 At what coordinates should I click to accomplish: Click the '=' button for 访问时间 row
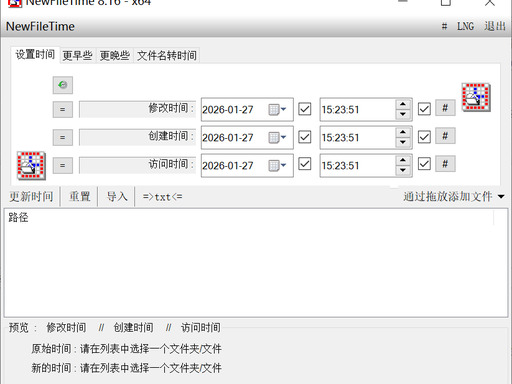pyautogui.click(x=63, y=165)
